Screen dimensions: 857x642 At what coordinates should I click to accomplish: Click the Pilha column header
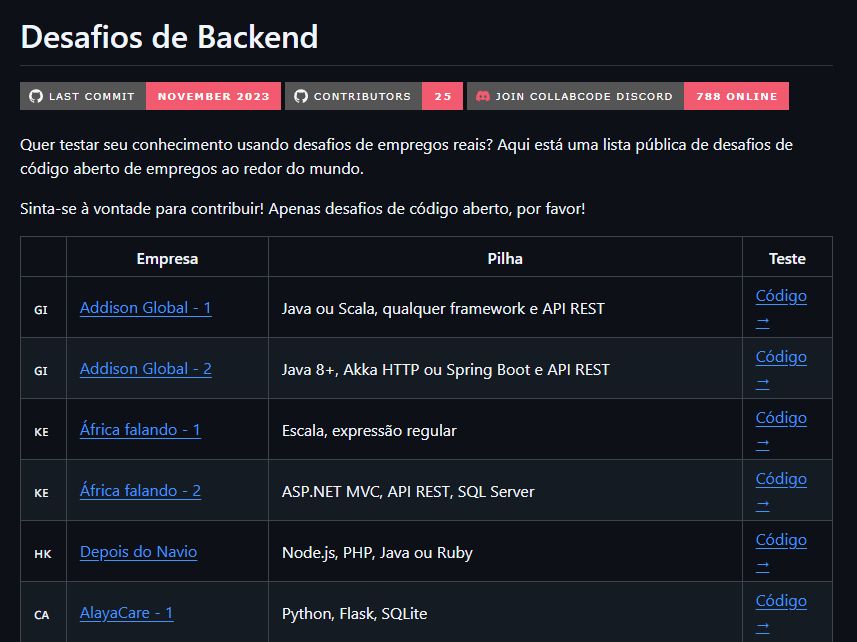point(505,258)
